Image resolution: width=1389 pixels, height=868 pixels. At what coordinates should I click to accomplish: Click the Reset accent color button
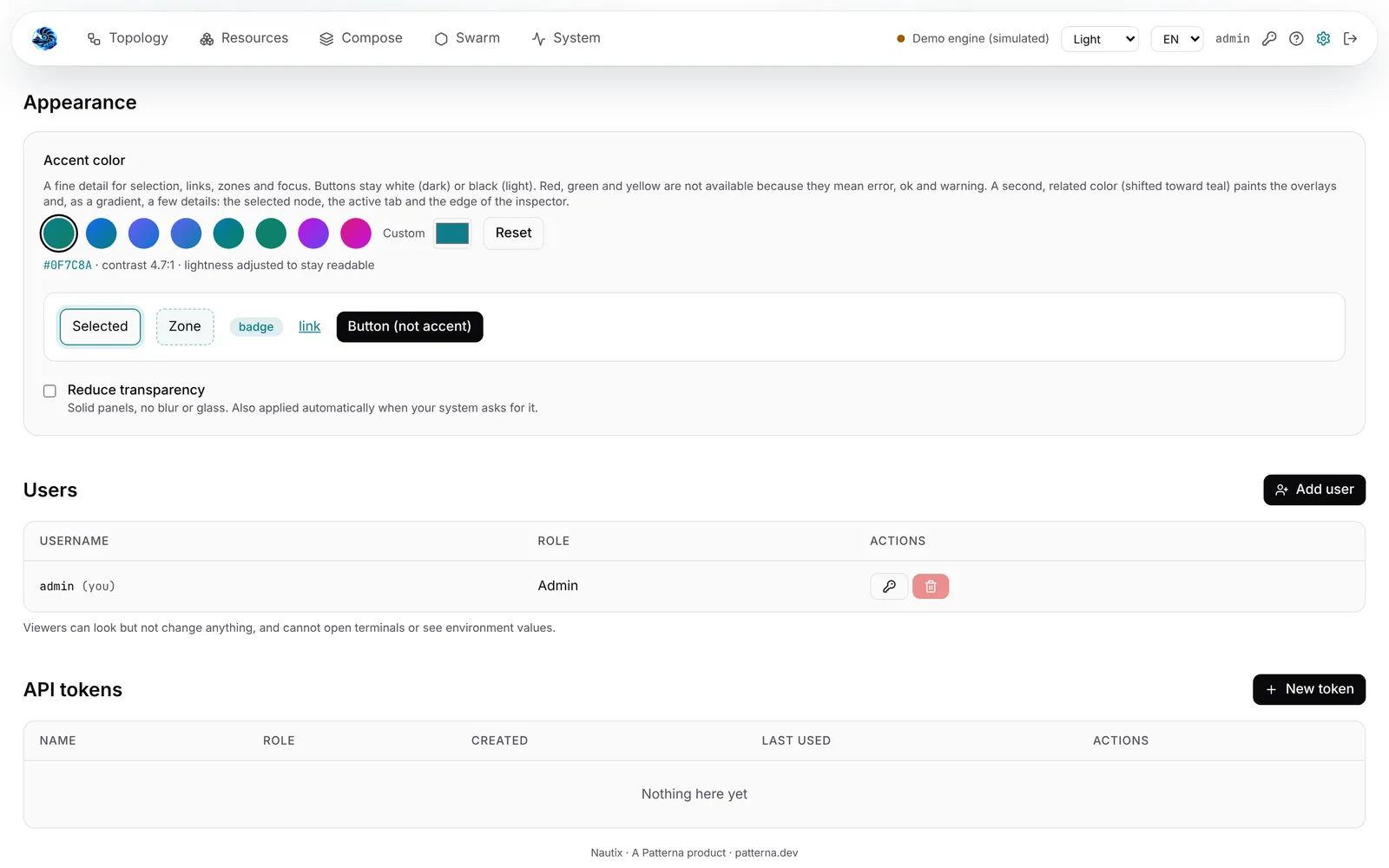pos(513,233)
